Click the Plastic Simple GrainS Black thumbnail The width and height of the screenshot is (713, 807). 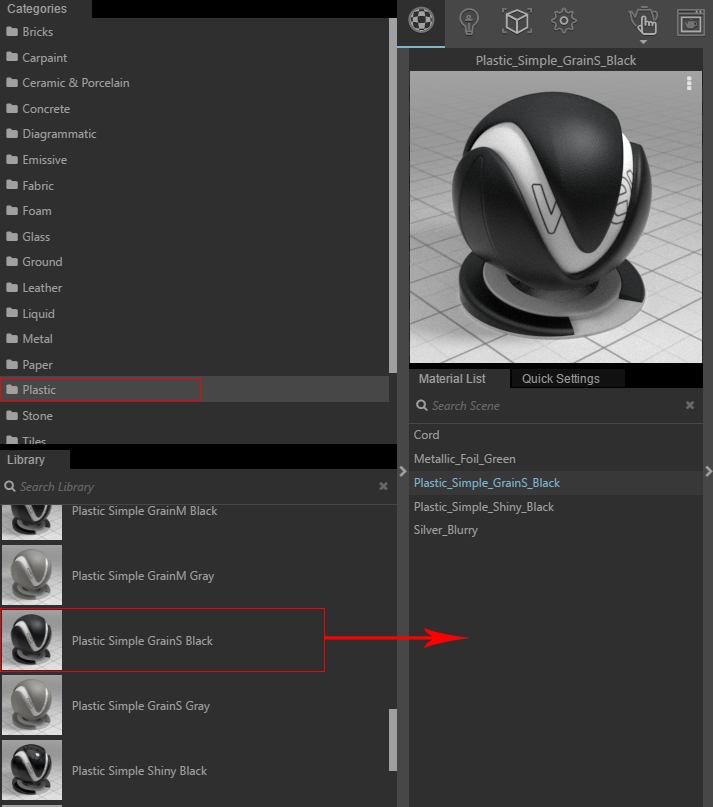coord(32,640)
